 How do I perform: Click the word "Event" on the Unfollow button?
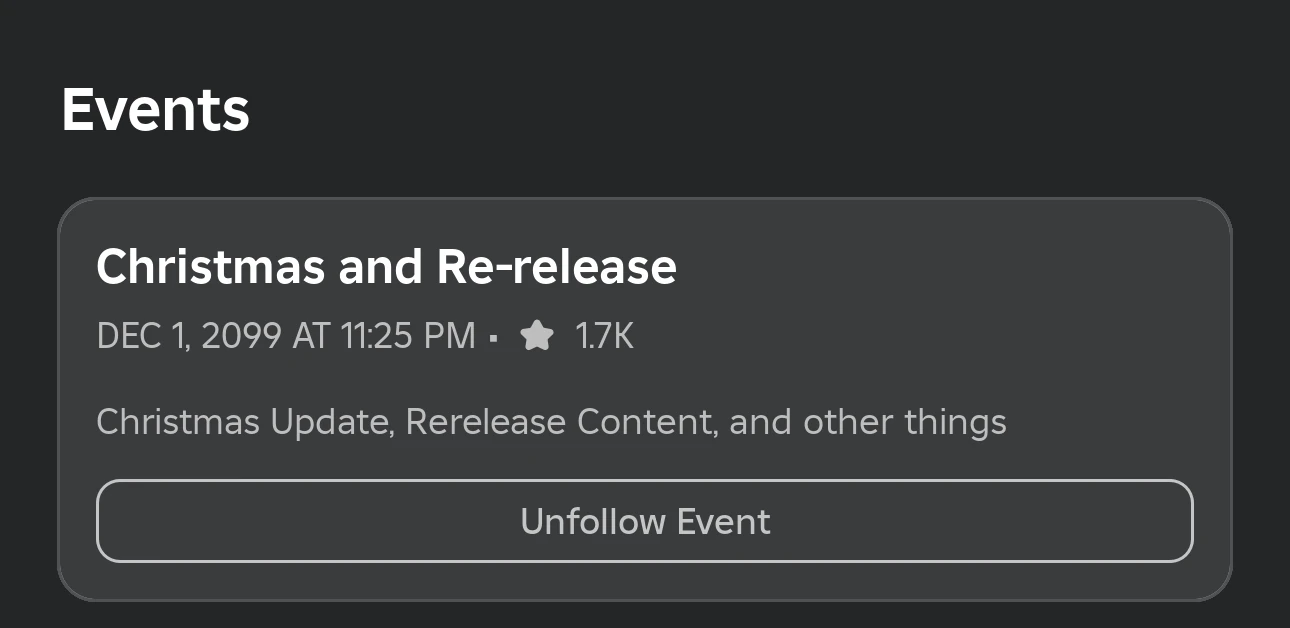pos(724,521)
